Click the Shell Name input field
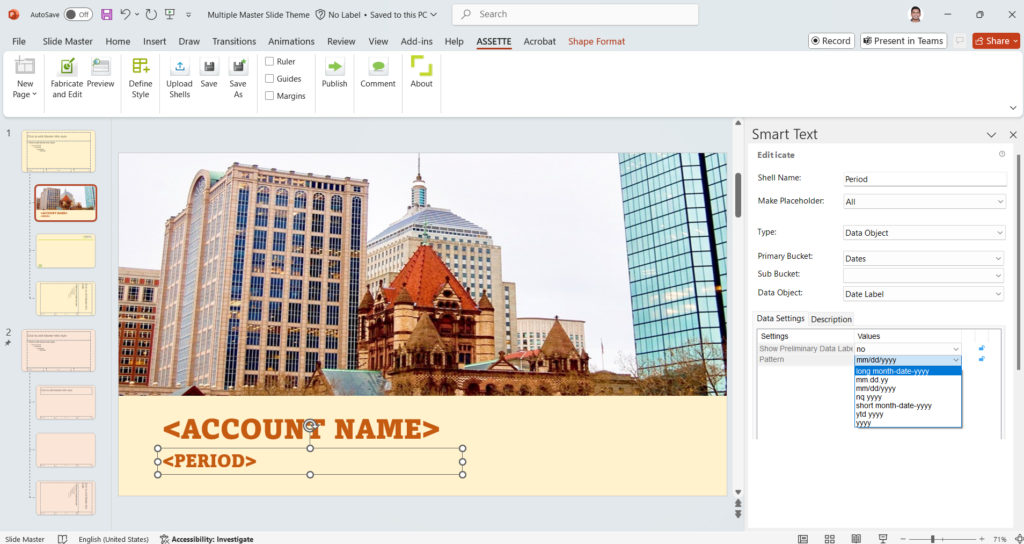Screen dimensions: 1024x544 (925, 179)
